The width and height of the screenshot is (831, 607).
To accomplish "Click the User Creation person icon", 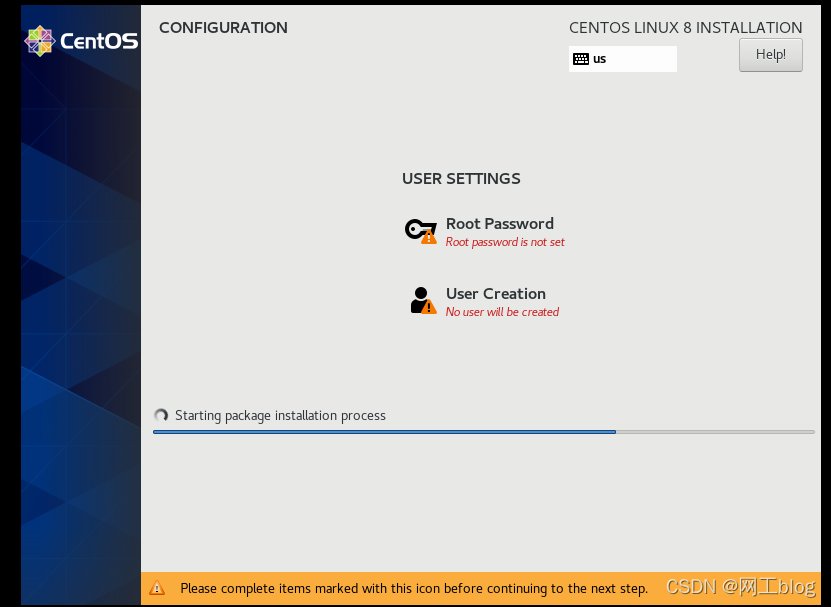I will 423,301.
